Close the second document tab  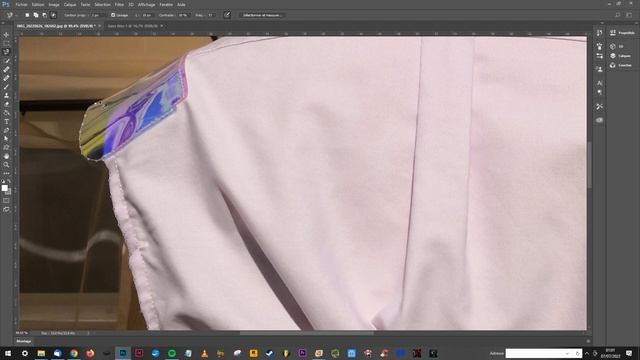pyautogui.click(x=162, y=26)
